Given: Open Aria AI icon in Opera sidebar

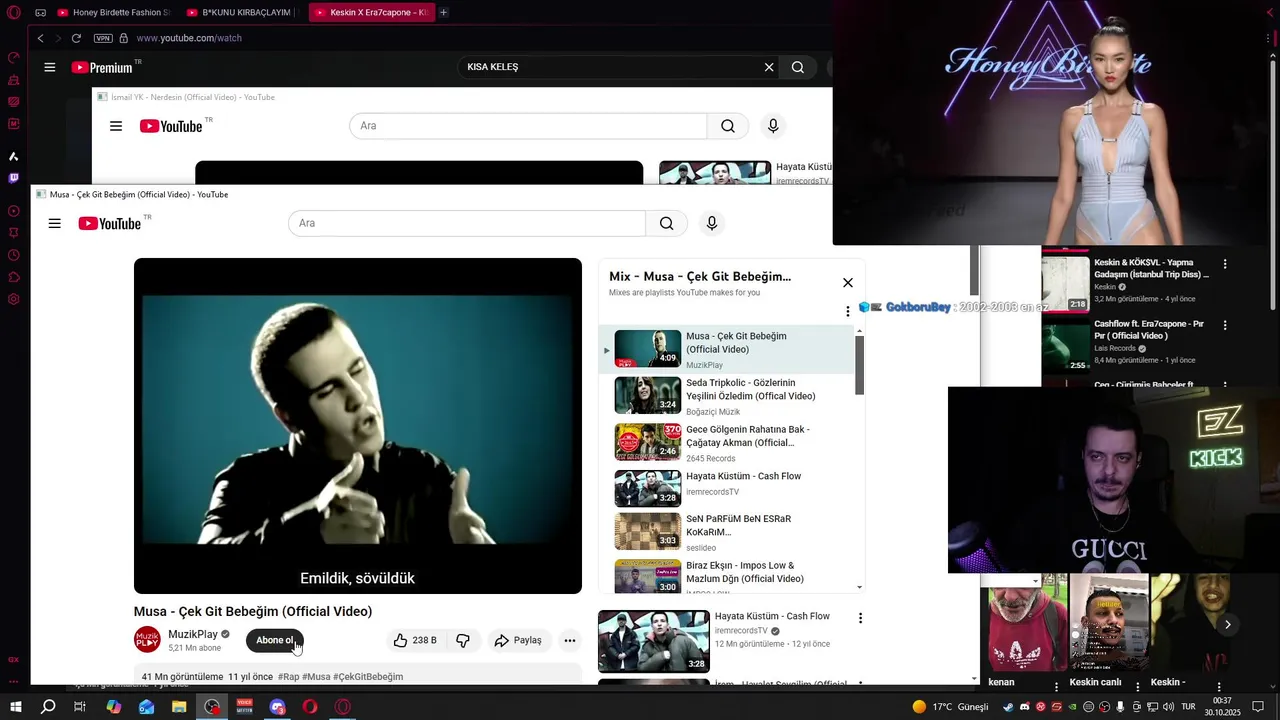Looking at the screenshot, I should click(x=13, y=156).
